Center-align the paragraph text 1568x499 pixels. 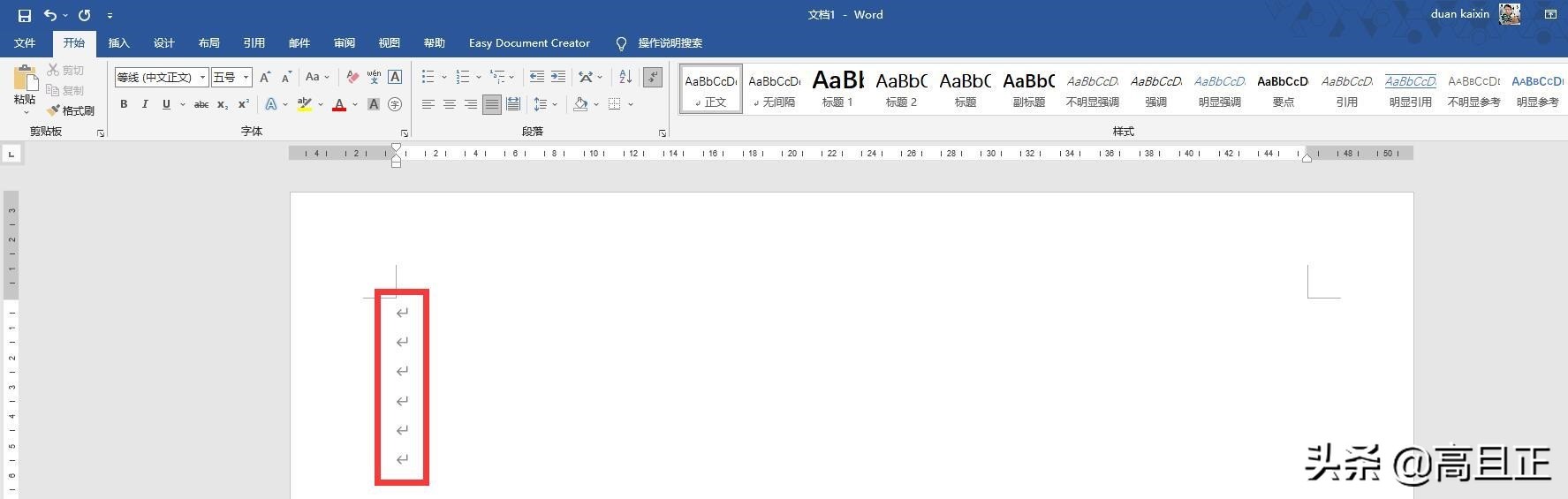(449, 104)
